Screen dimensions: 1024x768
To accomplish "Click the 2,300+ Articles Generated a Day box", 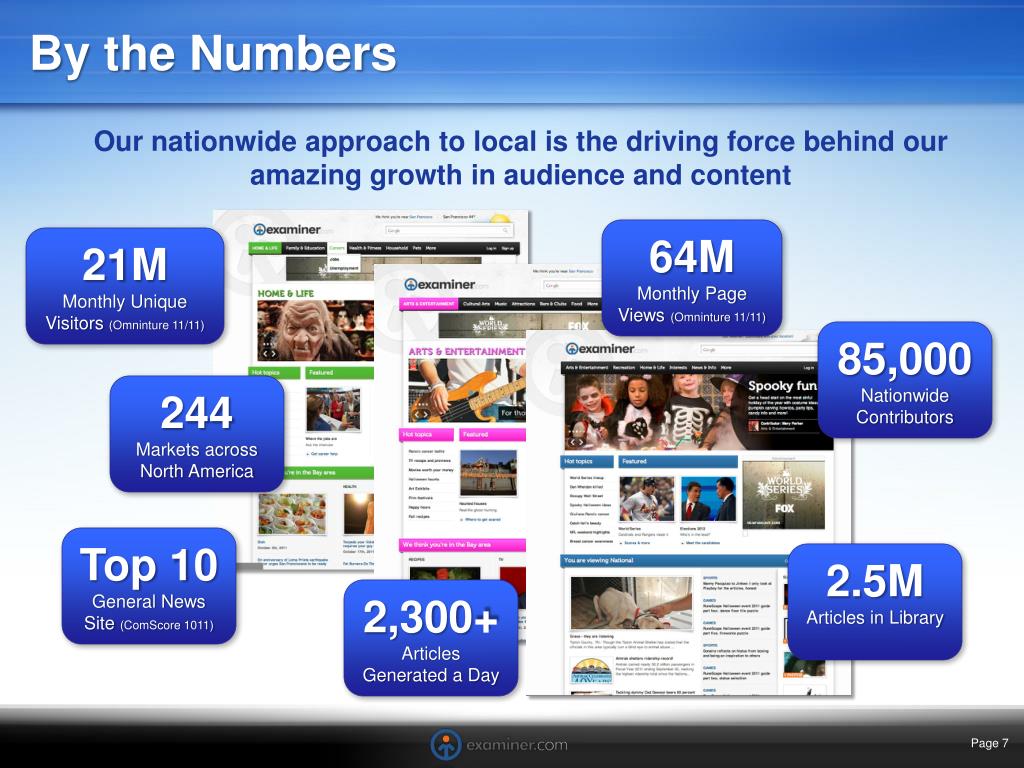I will click(x=431, y=637).
